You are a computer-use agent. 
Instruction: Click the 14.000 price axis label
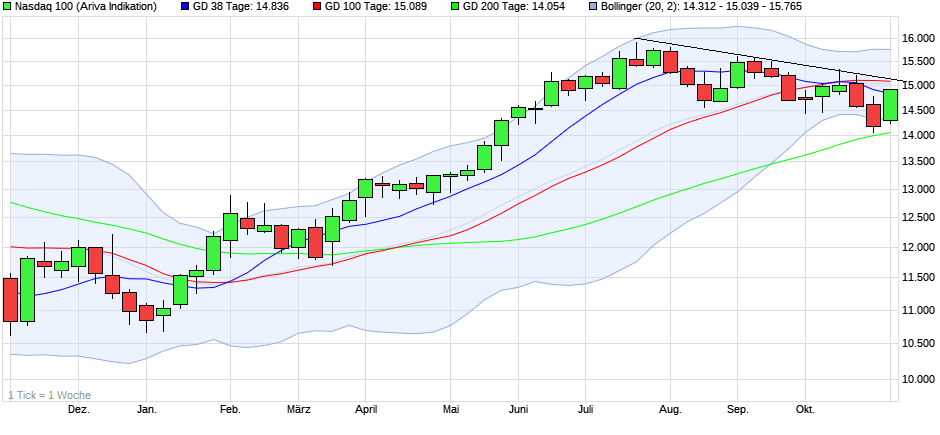tap(919, 135)
